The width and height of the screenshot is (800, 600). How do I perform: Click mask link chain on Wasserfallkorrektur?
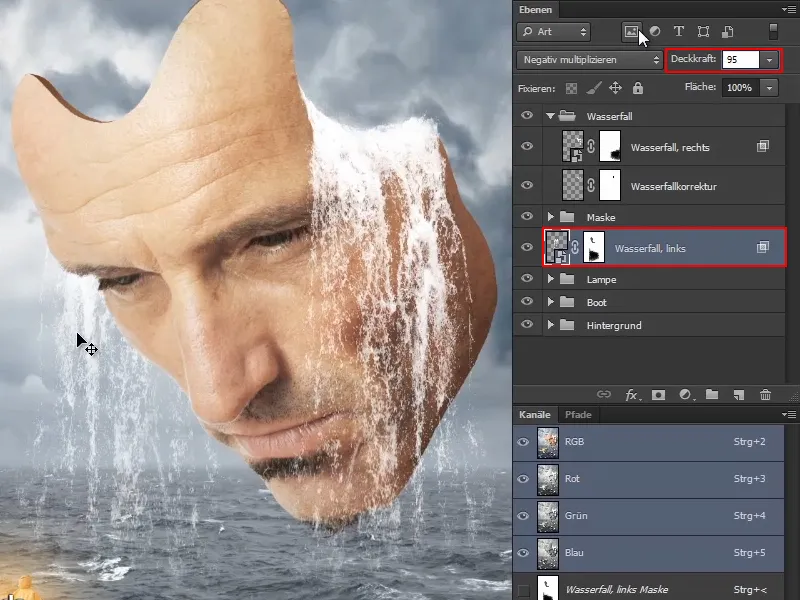tap(591, 185)
